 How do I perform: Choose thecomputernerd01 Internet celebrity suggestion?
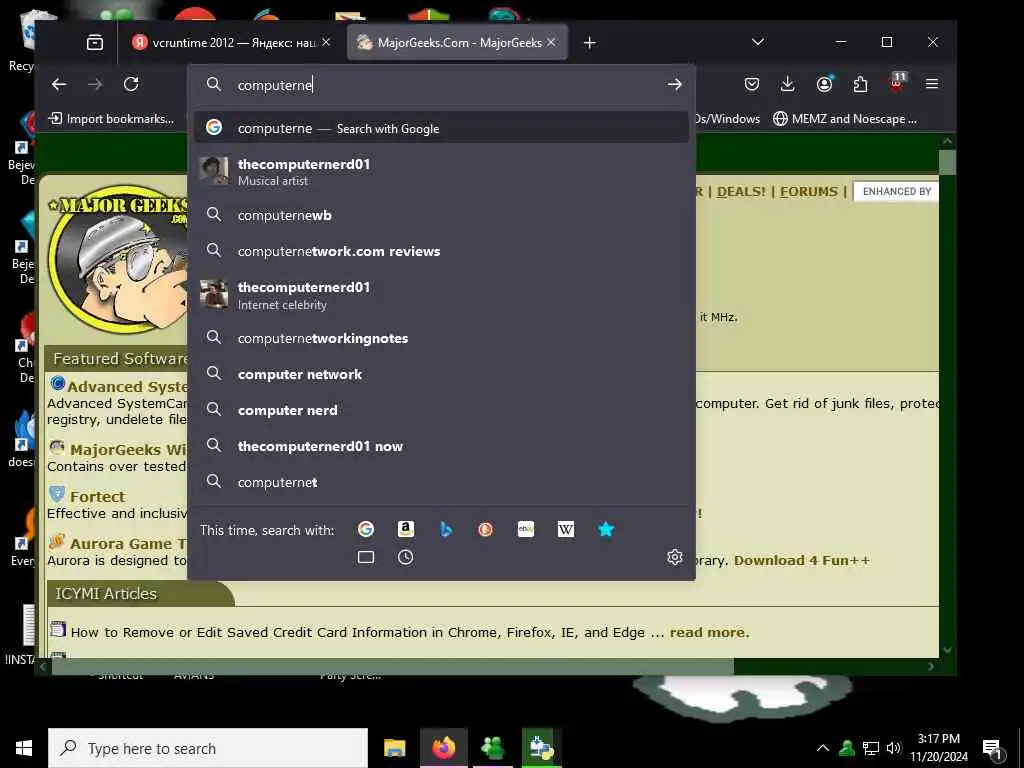coord(441,295)
